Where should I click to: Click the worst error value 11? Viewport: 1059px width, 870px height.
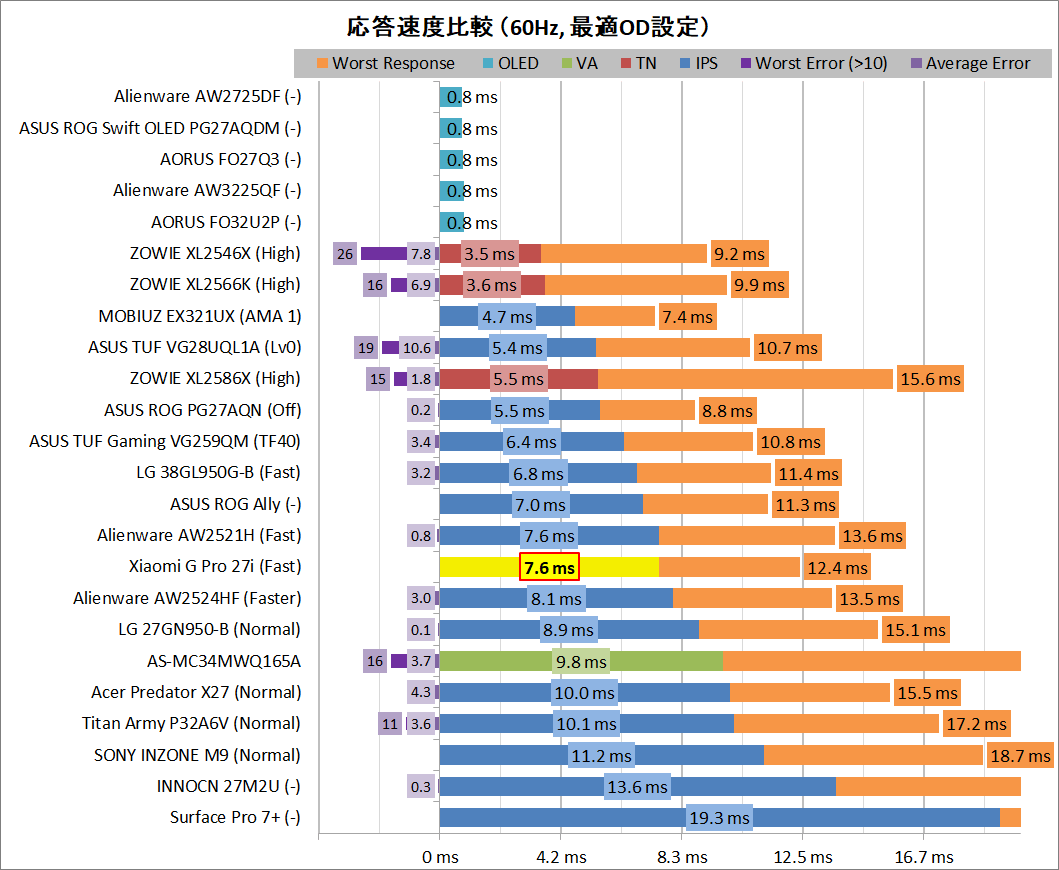point(390,724)
